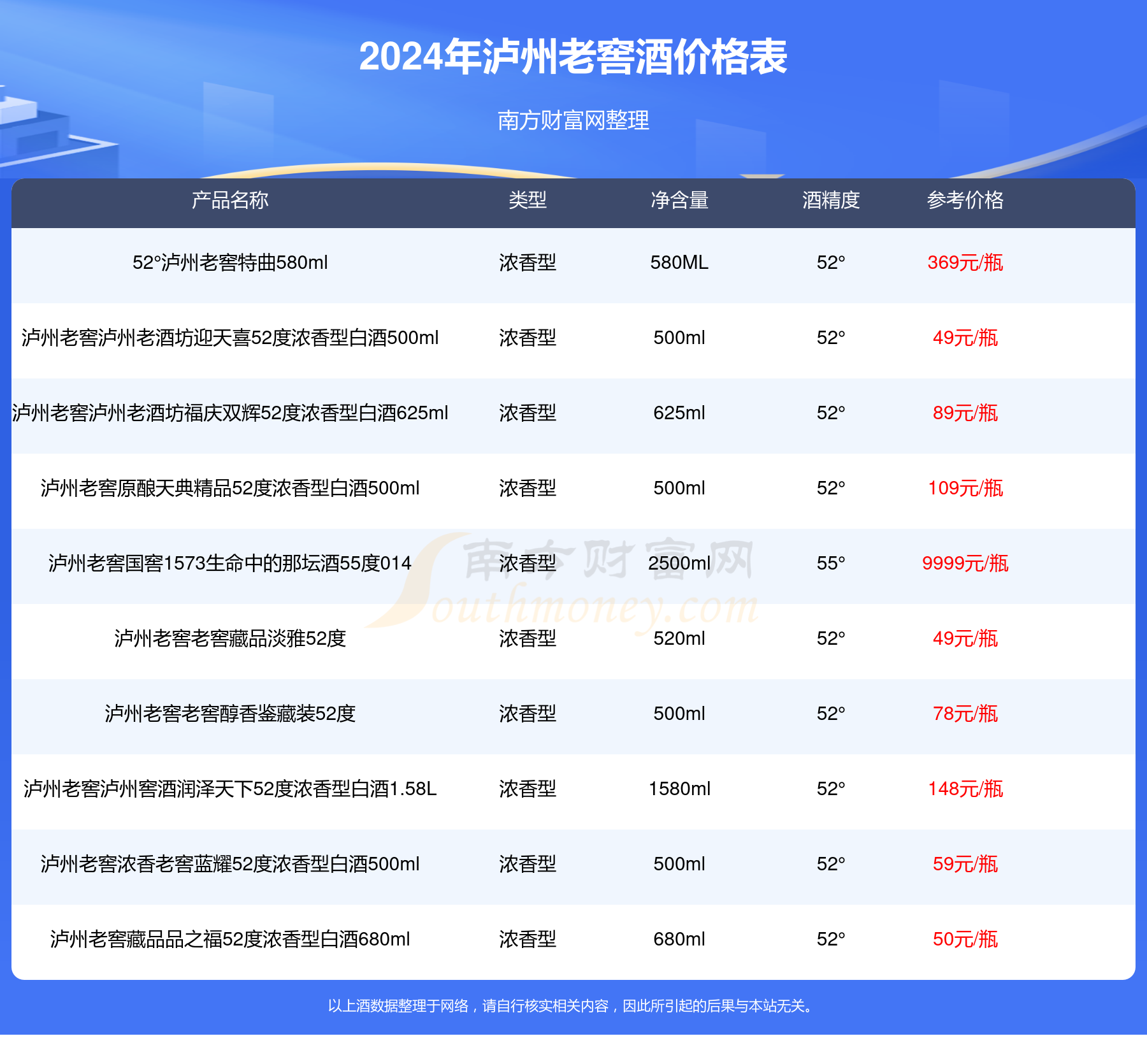Click the 55° alcohol content cell
Viewport: 1147px width, 1064px height.
click(831, 563)
